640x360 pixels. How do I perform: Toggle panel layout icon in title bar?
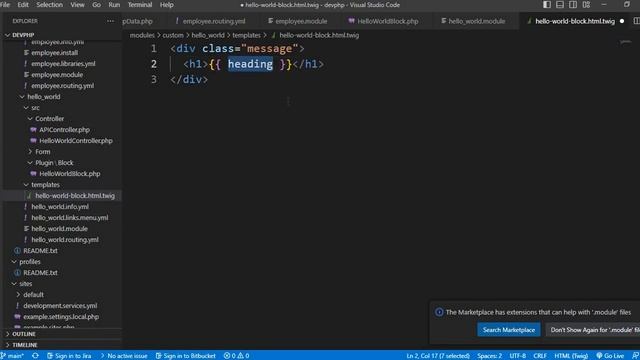(560, 4)
